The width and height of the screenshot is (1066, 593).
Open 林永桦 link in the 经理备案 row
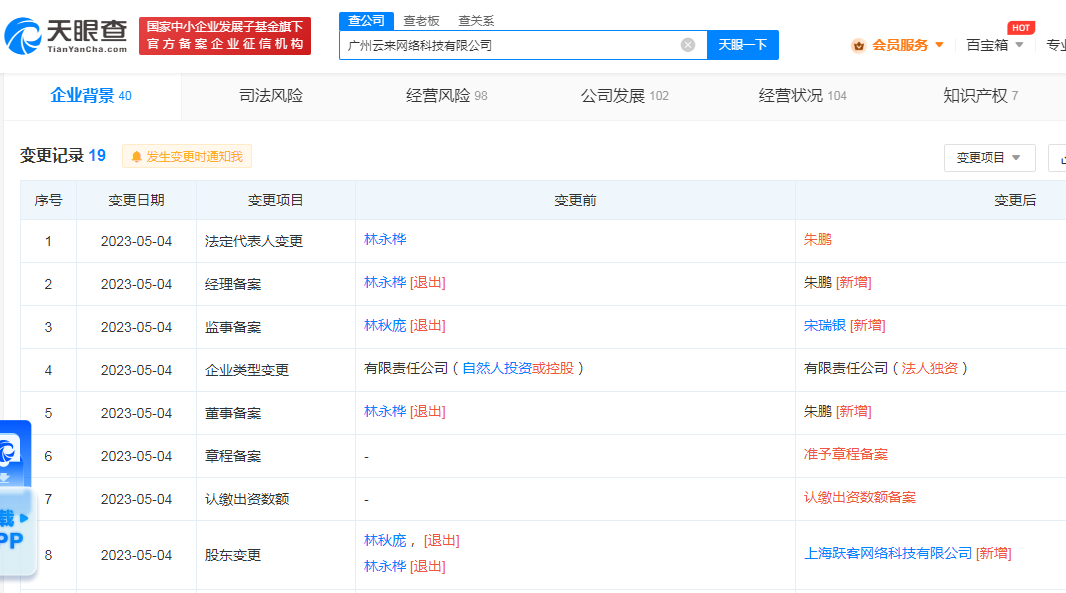385,282
